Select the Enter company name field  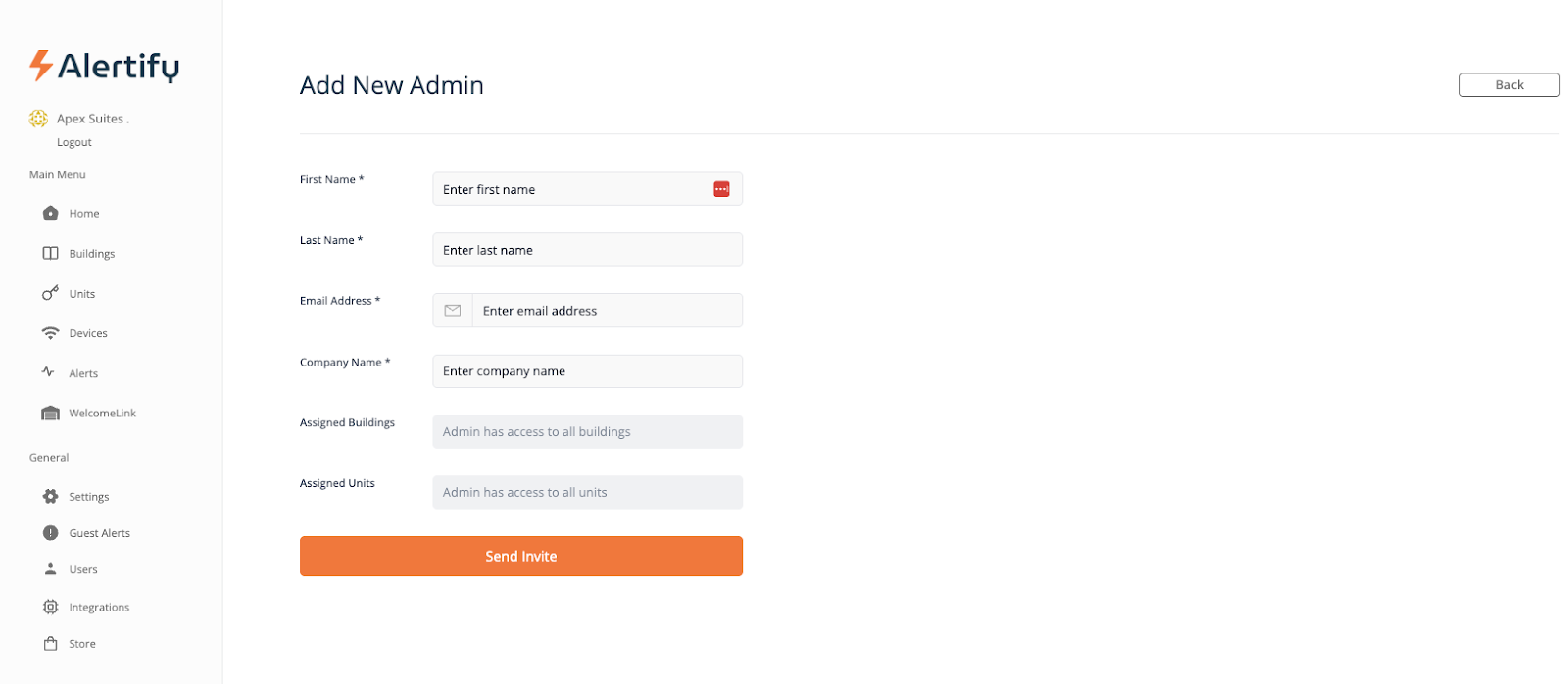point(587,371)
